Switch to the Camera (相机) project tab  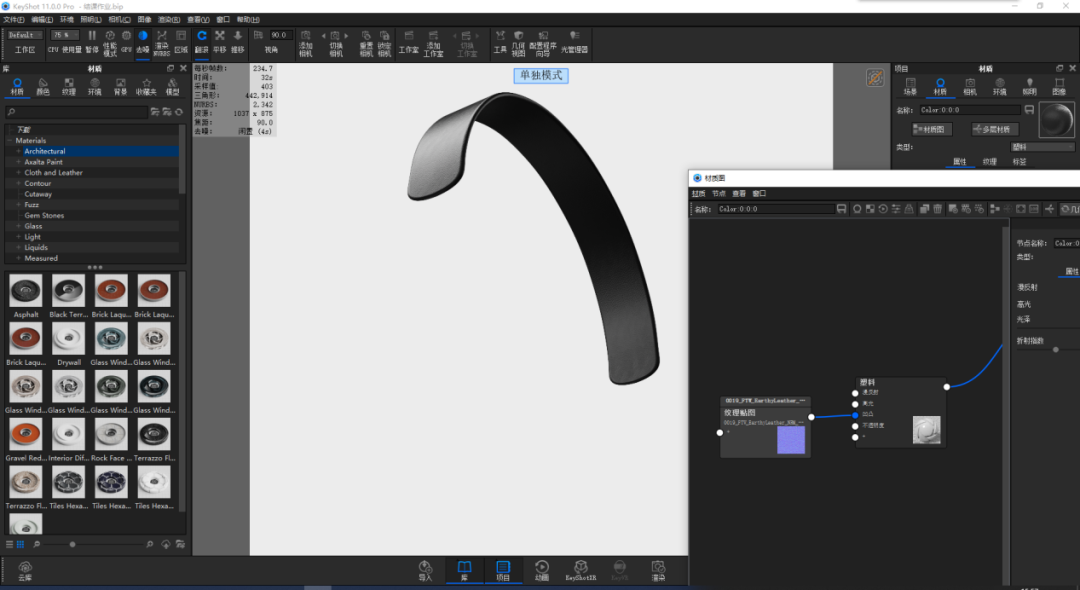point(970,87)
